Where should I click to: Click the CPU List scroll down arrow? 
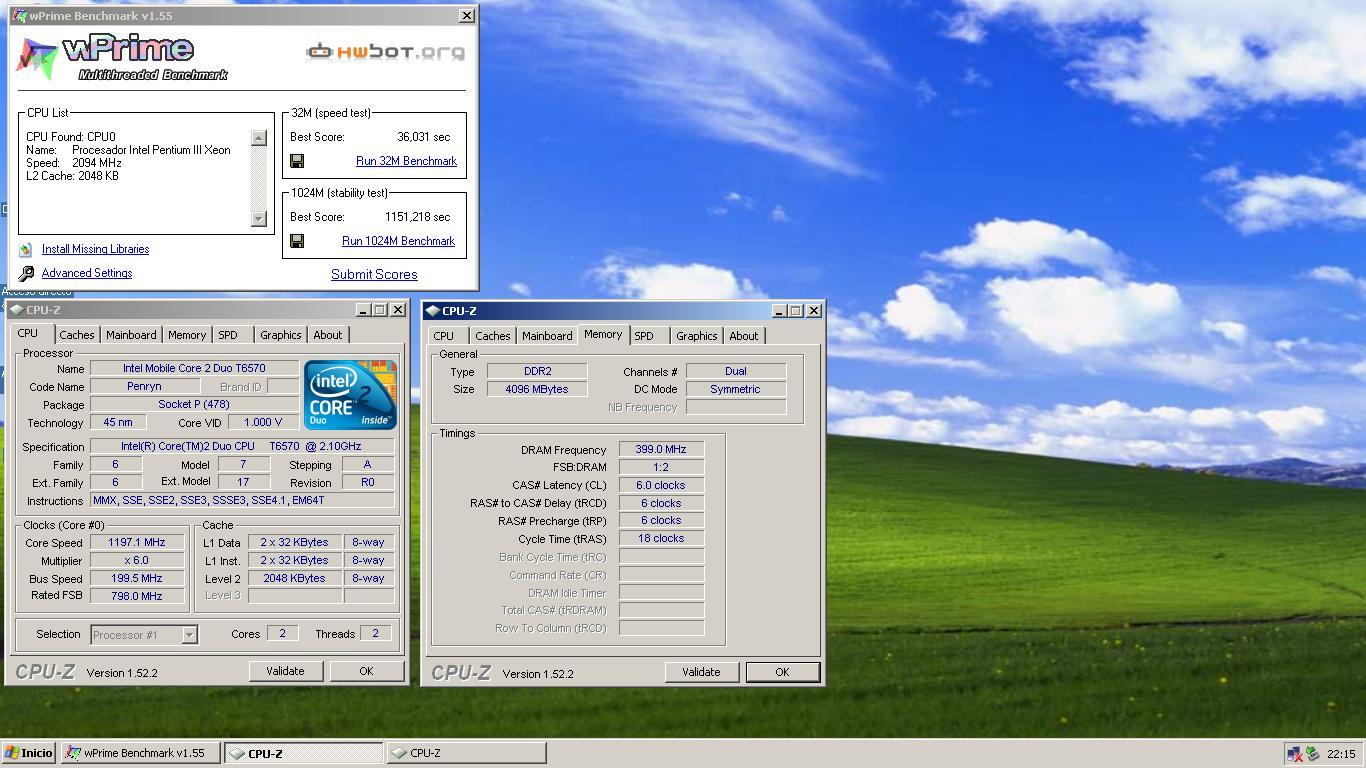pos(259,219)
